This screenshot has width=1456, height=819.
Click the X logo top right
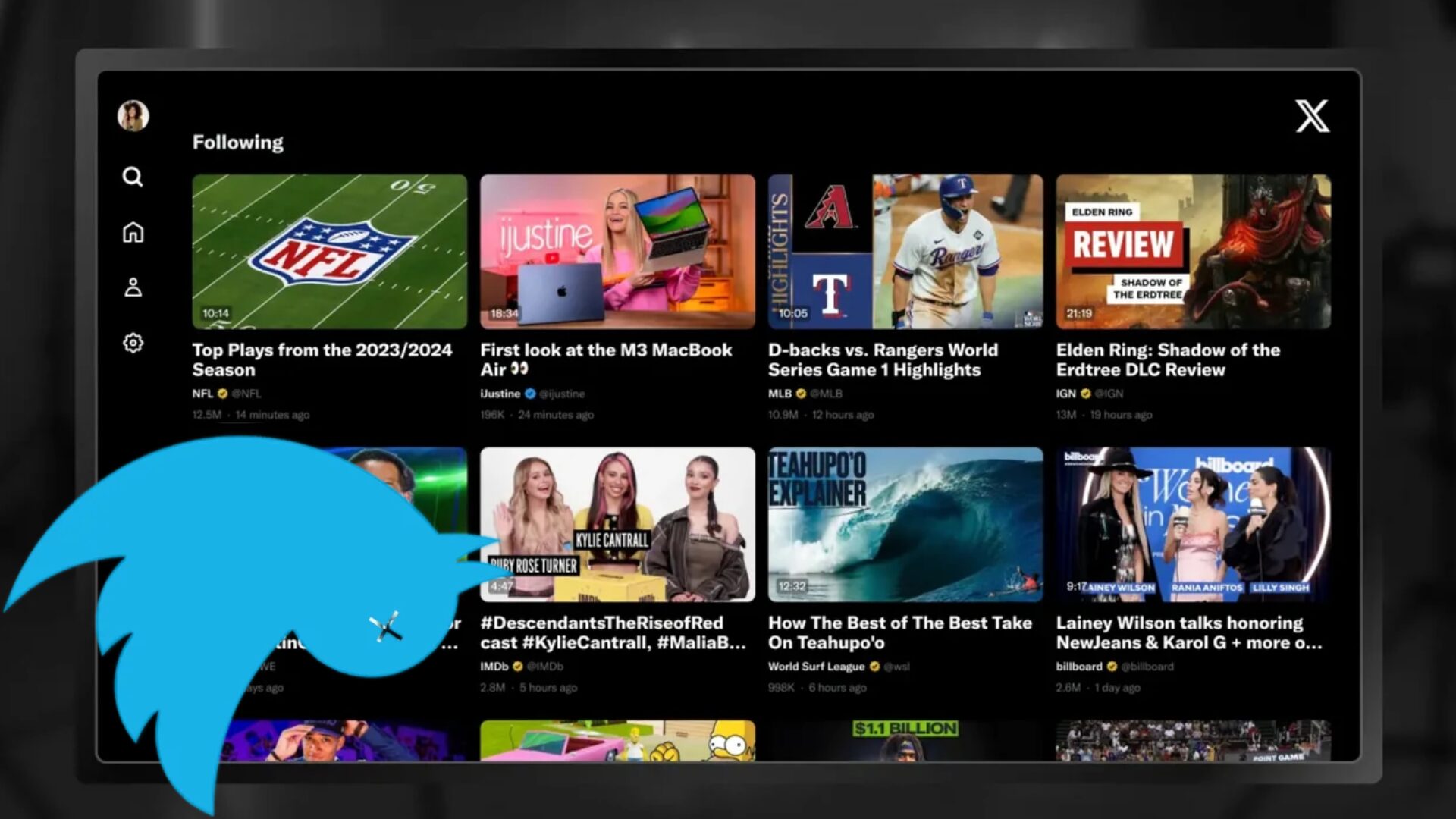(x=1312, y=116)
